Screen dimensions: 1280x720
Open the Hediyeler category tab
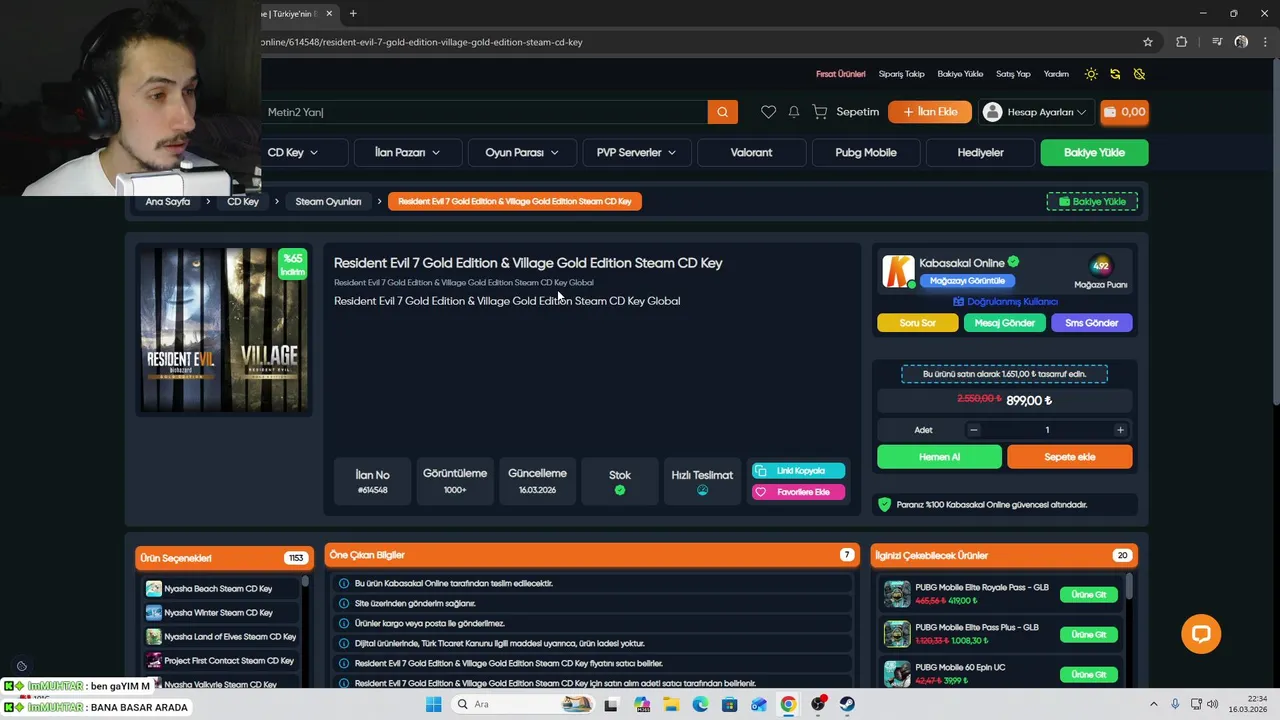[980, 153]
